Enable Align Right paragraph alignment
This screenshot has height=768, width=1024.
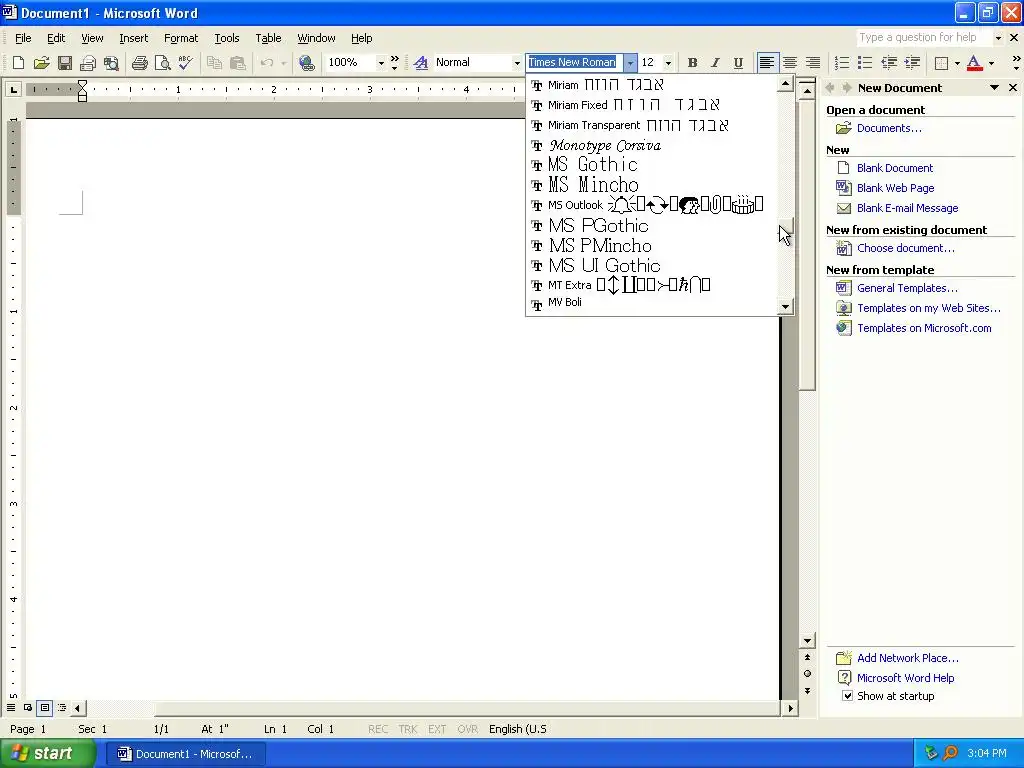coord(813,63)
